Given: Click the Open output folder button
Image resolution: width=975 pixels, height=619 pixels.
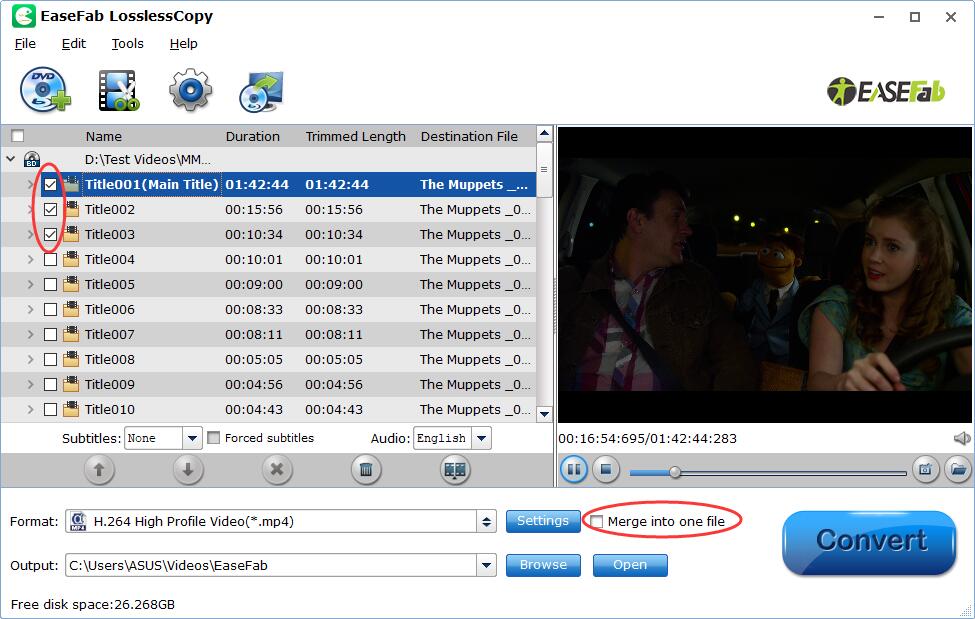Looking at the screenshot, I should click(x=630, y=565).
